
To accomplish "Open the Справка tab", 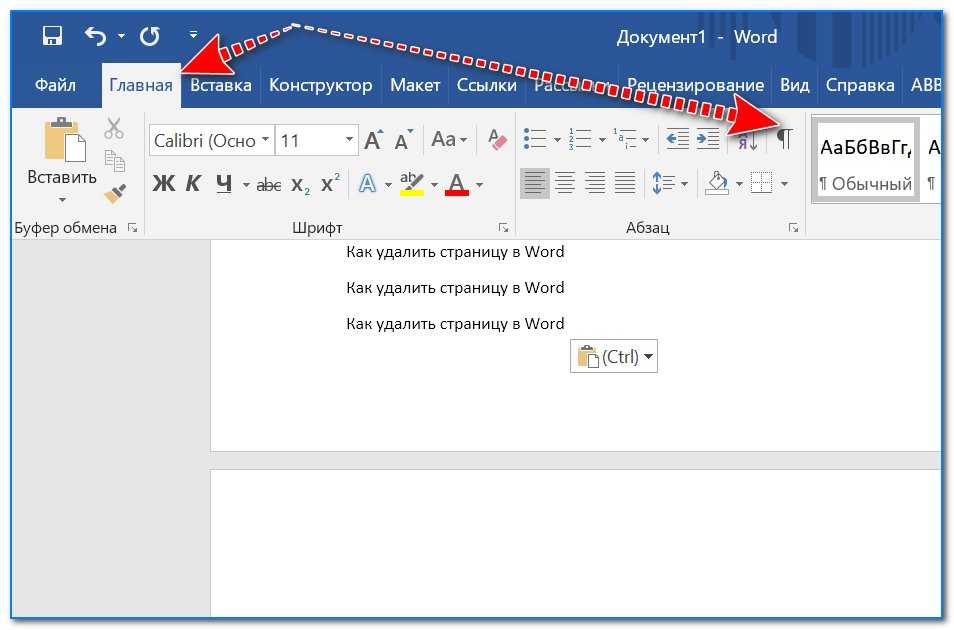I will pos(860,85).
